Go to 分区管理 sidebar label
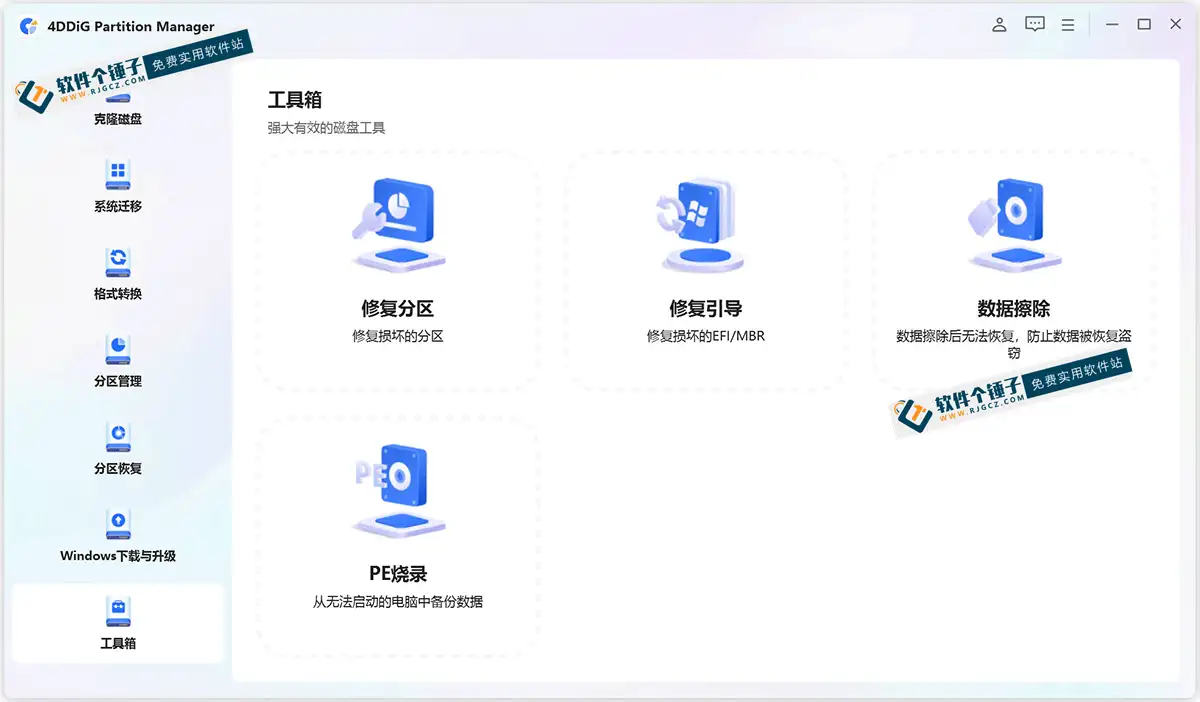This screenshot has height=702, width=1200. [118, 381]
